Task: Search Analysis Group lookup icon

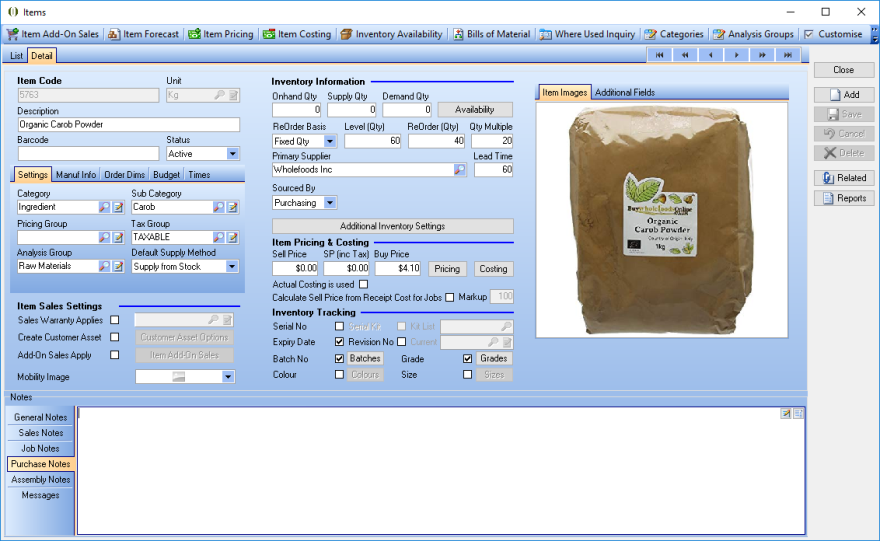Action: (104, 266)
